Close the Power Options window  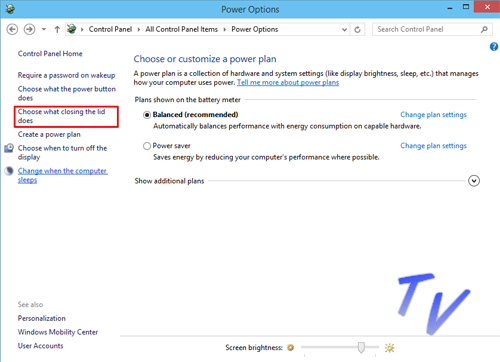tap(487, 7)
